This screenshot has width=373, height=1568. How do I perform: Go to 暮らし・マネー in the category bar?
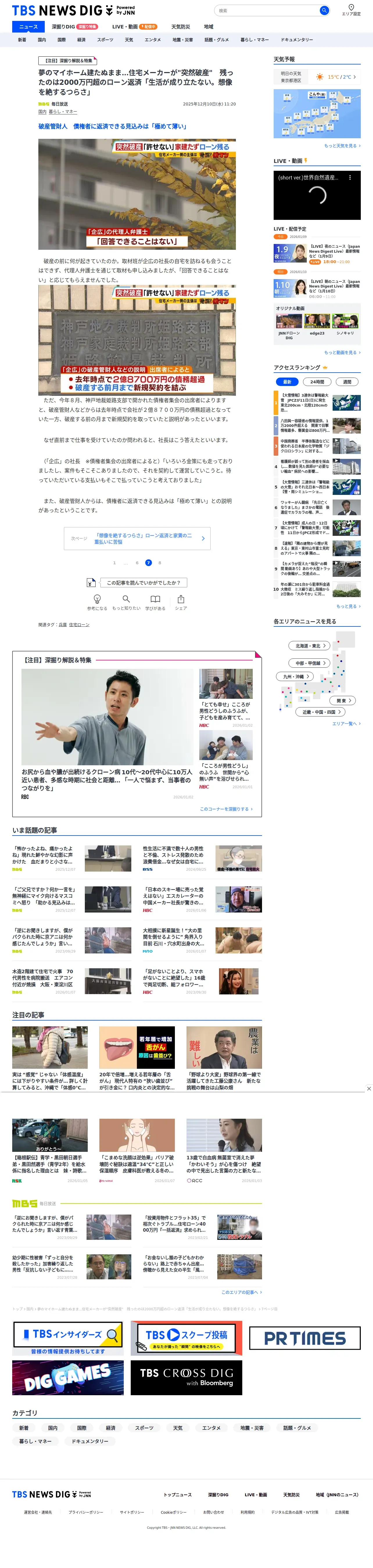click(x=255, y=39)
